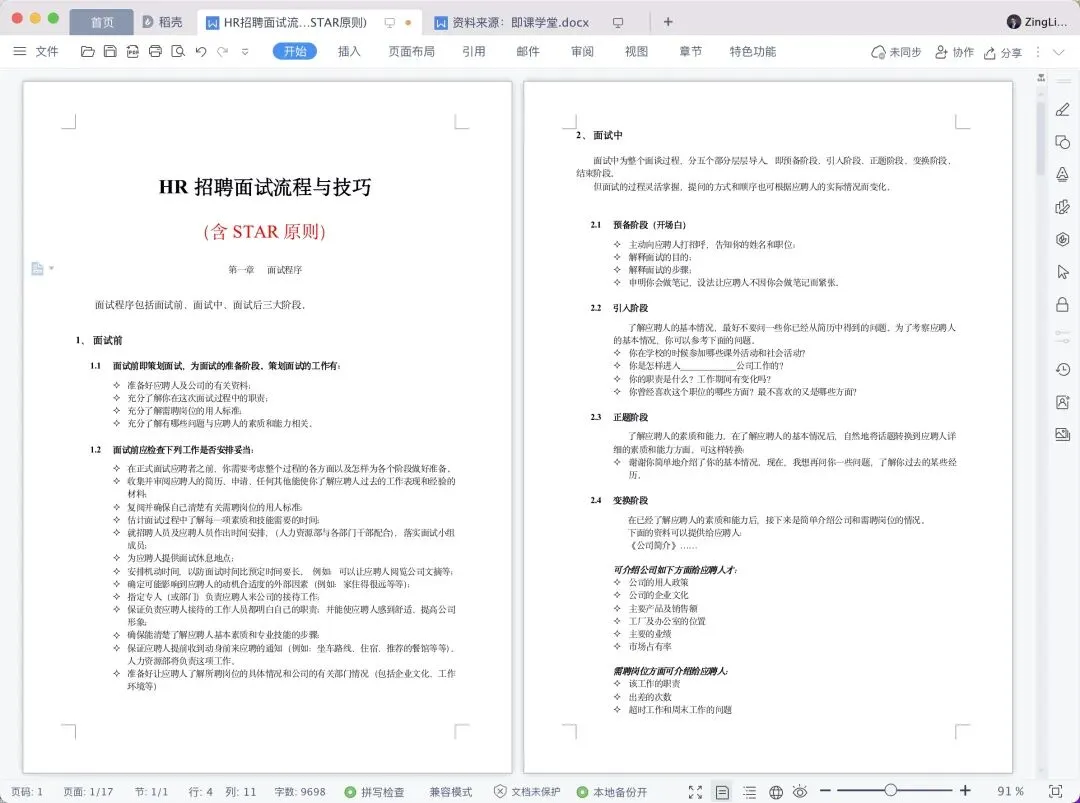Click the open folder icon in toolbar

point(87,52)
